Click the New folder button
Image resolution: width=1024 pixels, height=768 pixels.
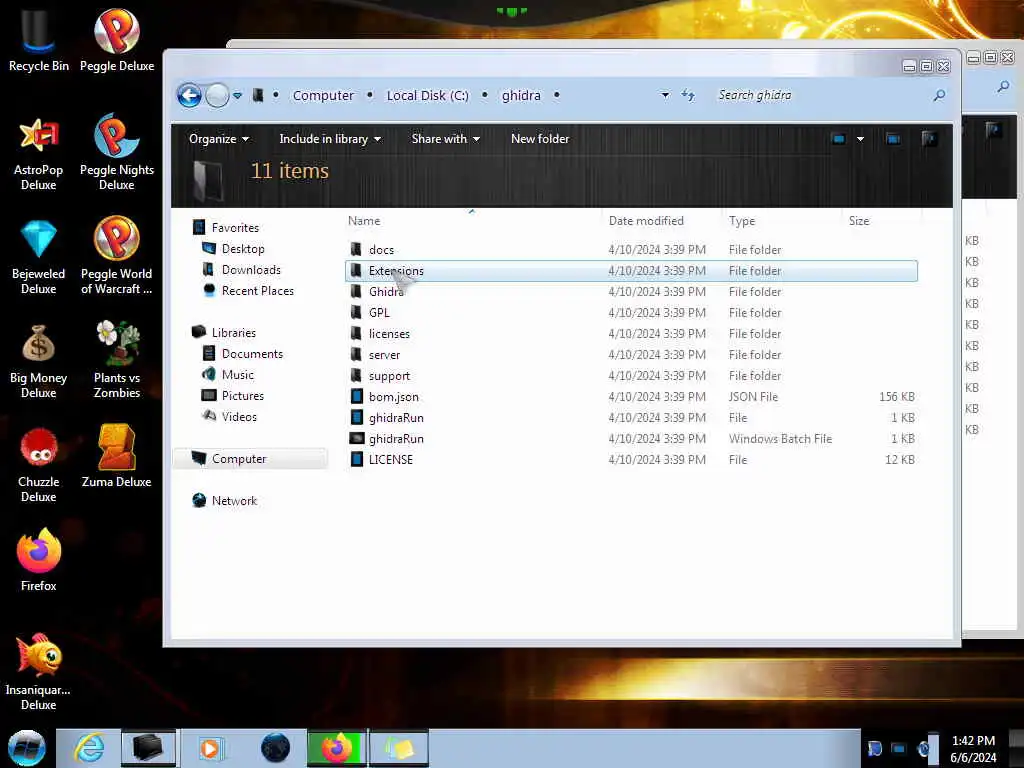540,138
